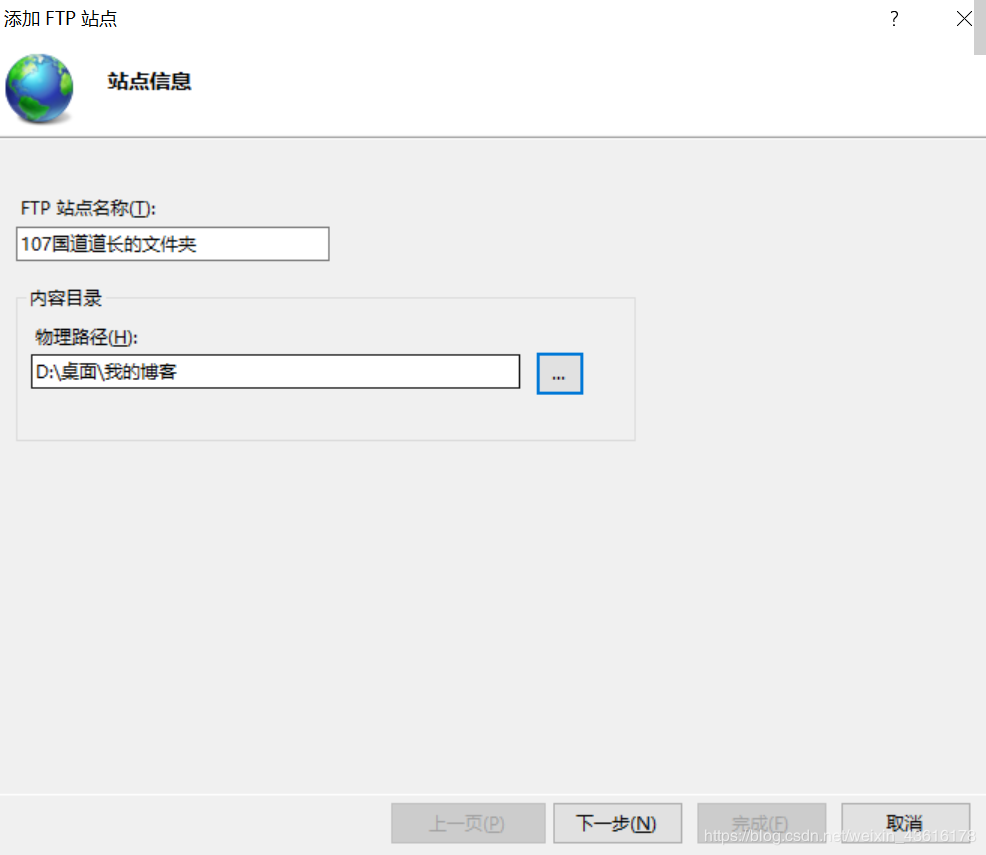Click the FTP site name input field
Screen dimensions: 986x855
172,244
